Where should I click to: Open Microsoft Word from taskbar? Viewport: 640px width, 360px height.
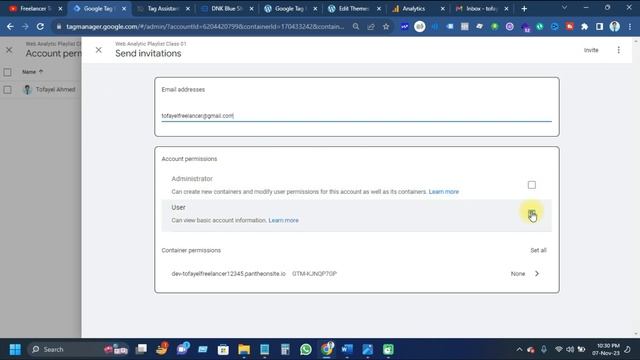tap(347, 349)
